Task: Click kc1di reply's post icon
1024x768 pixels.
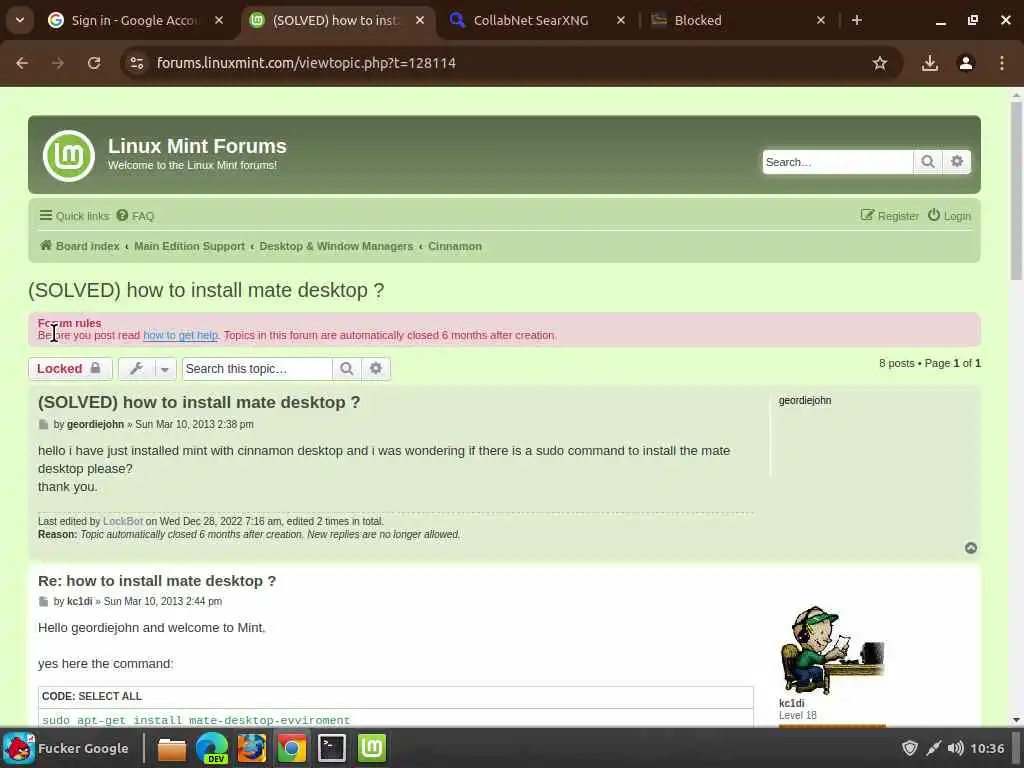Action: (44, 602)
